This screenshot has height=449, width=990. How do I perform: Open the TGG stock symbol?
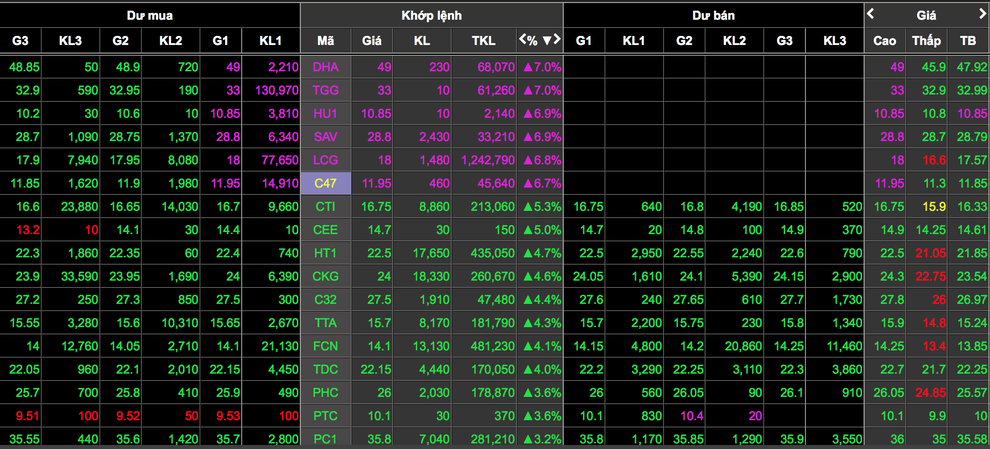coord(325,90)
